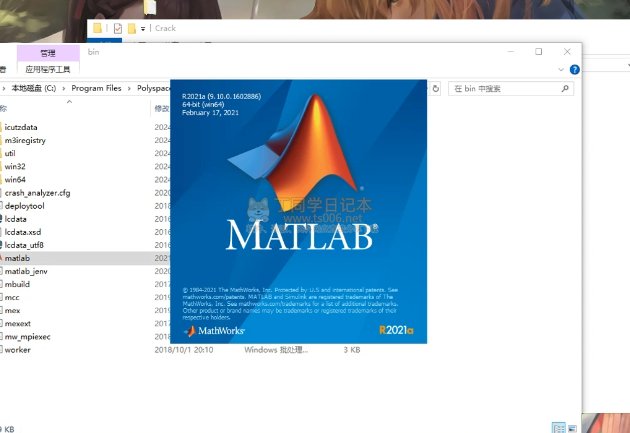Click the MathWorks logo on splash screen
The image size is (630, 433).
[215, 331]
